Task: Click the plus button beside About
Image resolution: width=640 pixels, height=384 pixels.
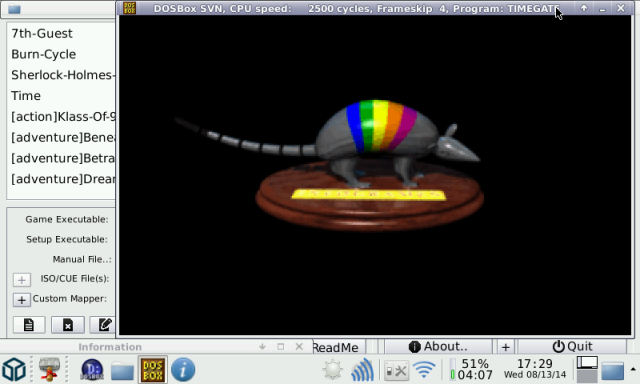Action: (506, 347)
